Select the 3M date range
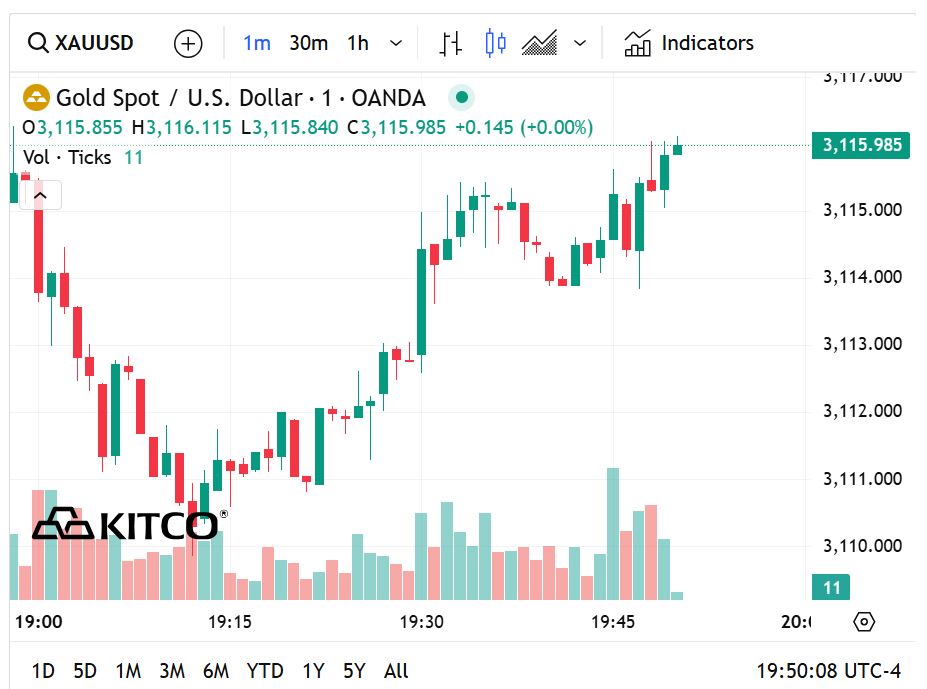927x689 pixels. point(172,671)
